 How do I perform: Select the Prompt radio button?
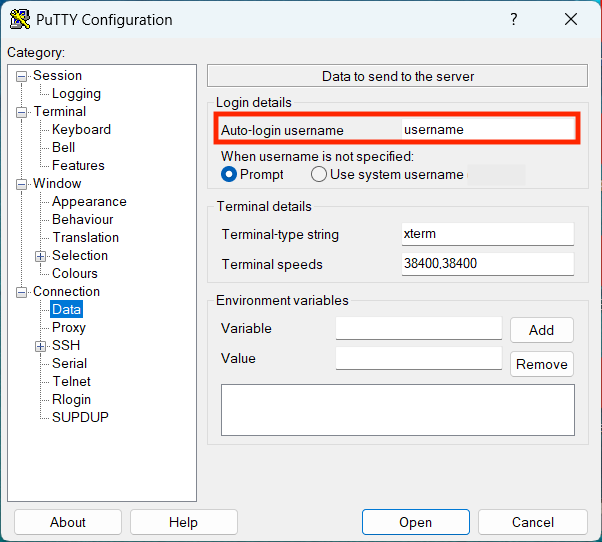tap(229, 174)
